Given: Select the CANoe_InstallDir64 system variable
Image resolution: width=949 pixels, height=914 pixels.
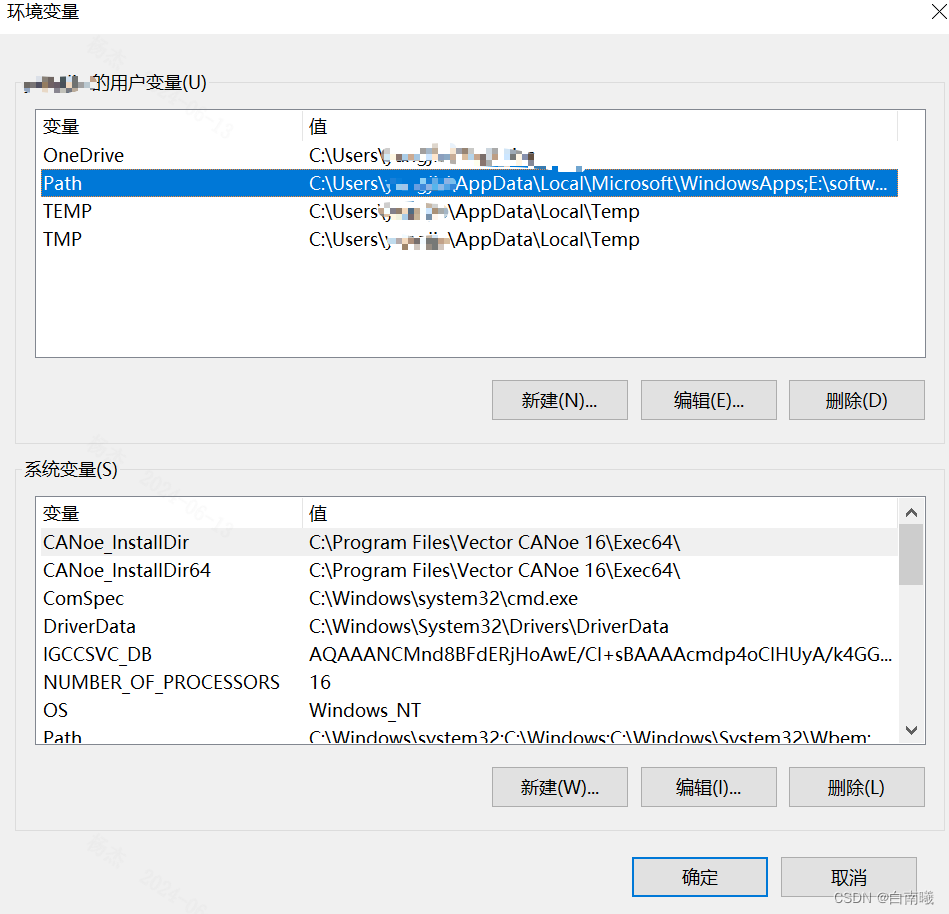Looking at the screenshot, I should click(x=150, y=570).
